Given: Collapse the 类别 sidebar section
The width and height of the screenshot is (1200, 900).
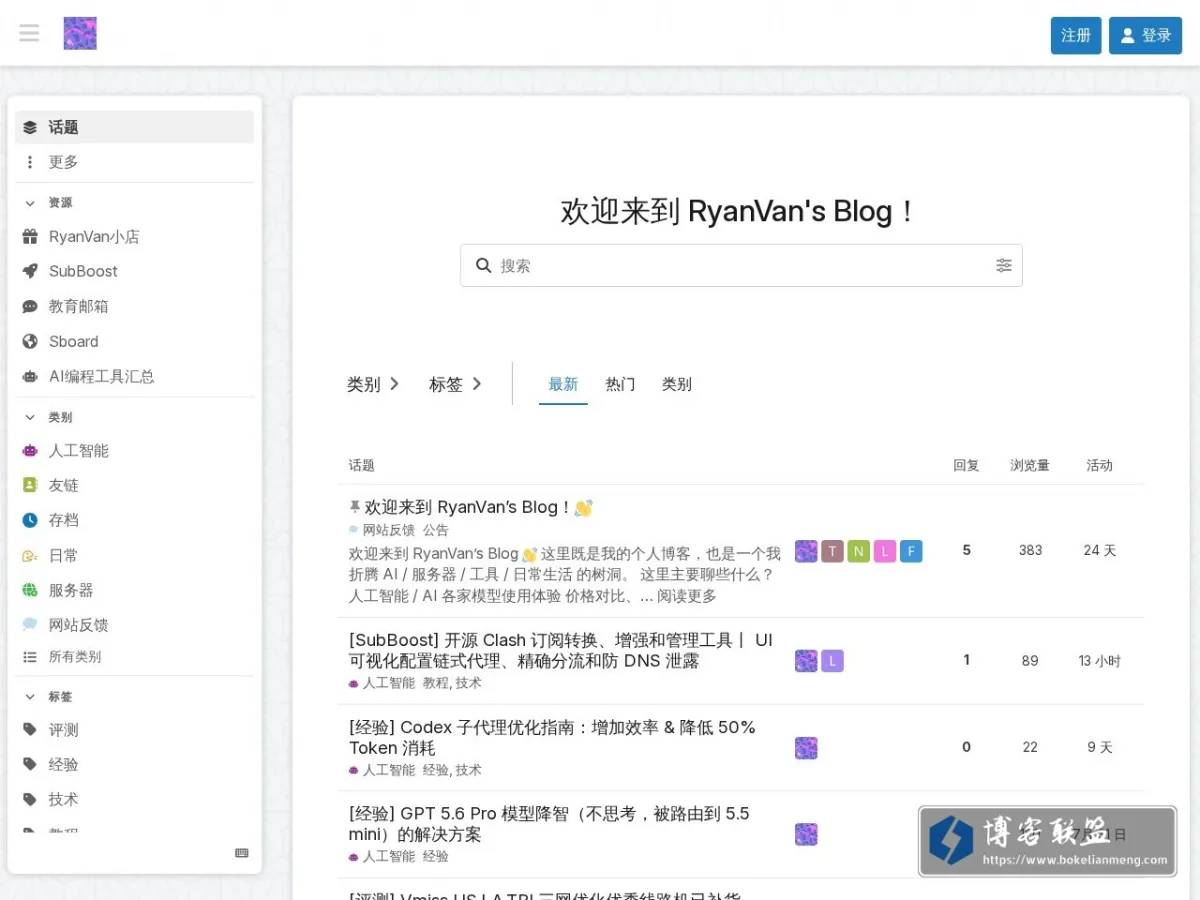Looking at the screenshot, I should point(48,417).
